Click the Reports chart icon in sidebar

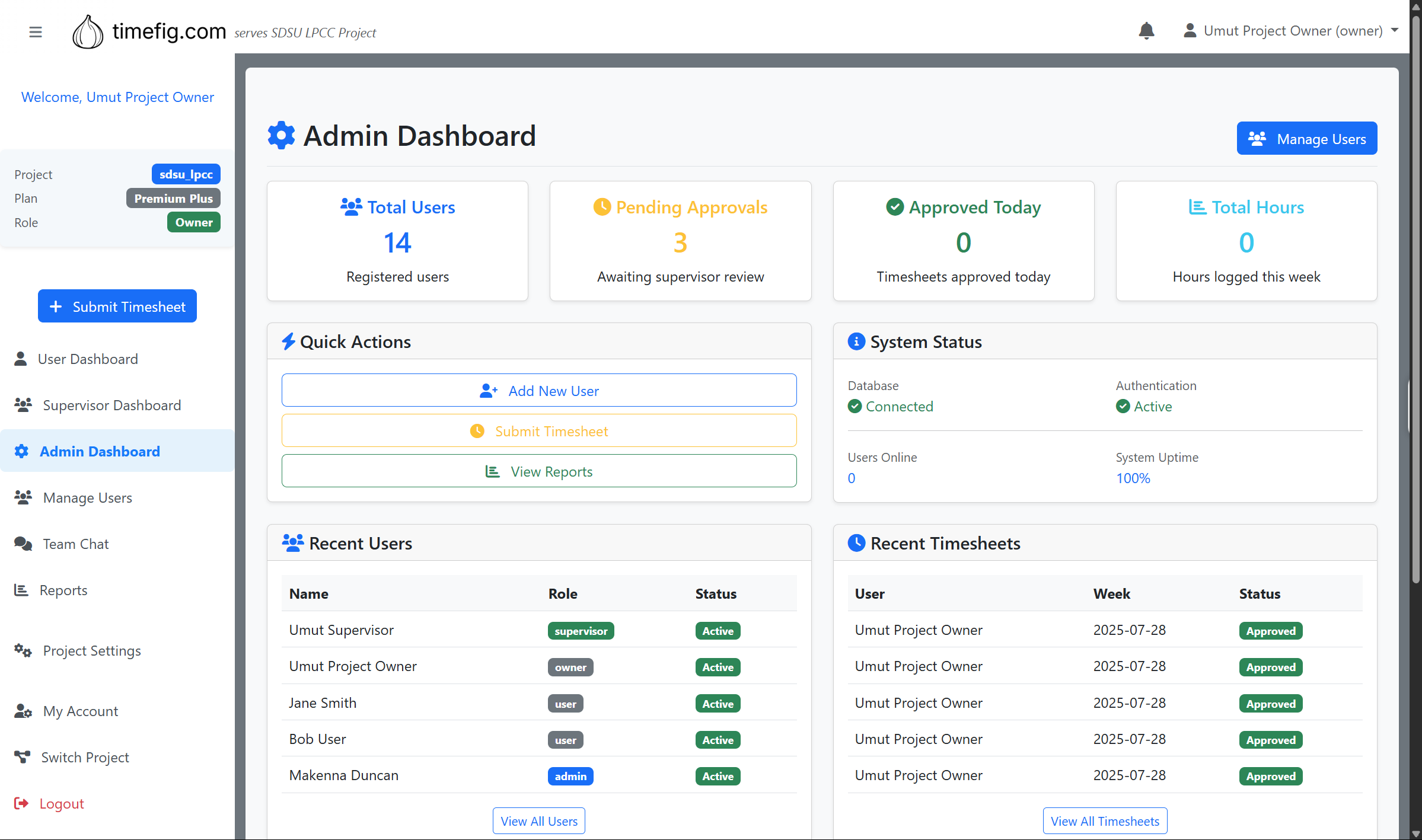click(x=21, y=590)
